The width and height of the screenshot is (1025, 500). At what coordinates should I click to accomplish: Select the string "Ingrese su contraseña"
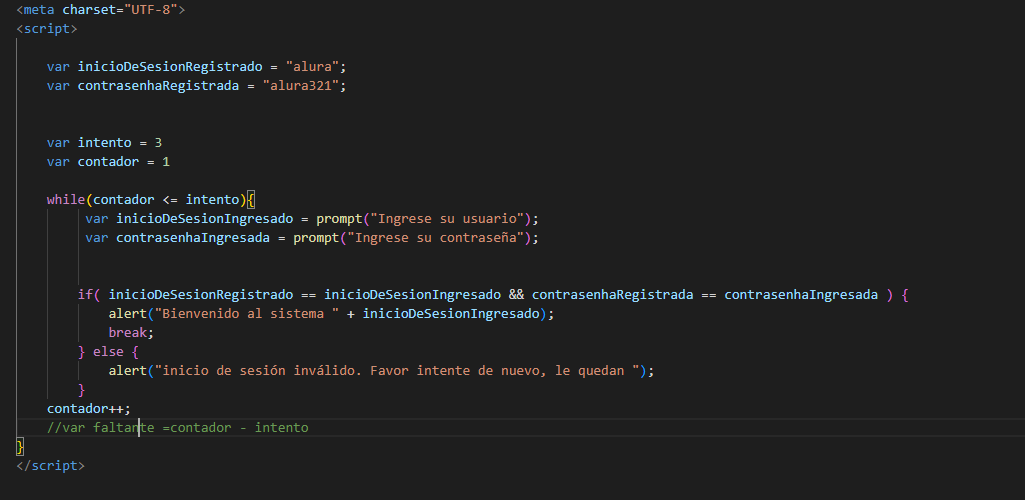tap(436, 238)
